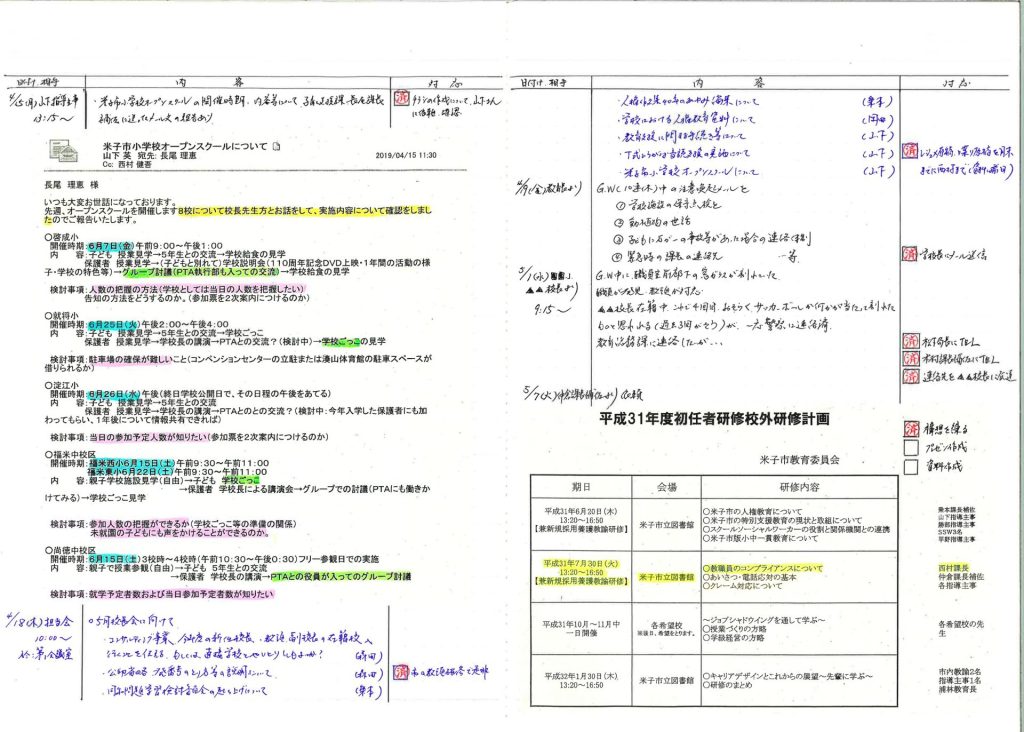Click the school heading ○啓成小
The height and width of the screenshot is (732, 1024).
[x=61, y=237]
